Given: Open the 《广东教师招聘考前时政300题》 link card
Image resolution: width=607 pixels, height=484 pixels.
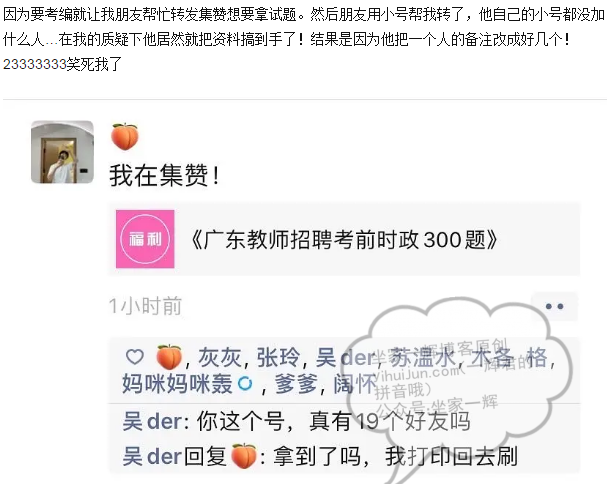Looking at the screenshot, I should point(344,239).
